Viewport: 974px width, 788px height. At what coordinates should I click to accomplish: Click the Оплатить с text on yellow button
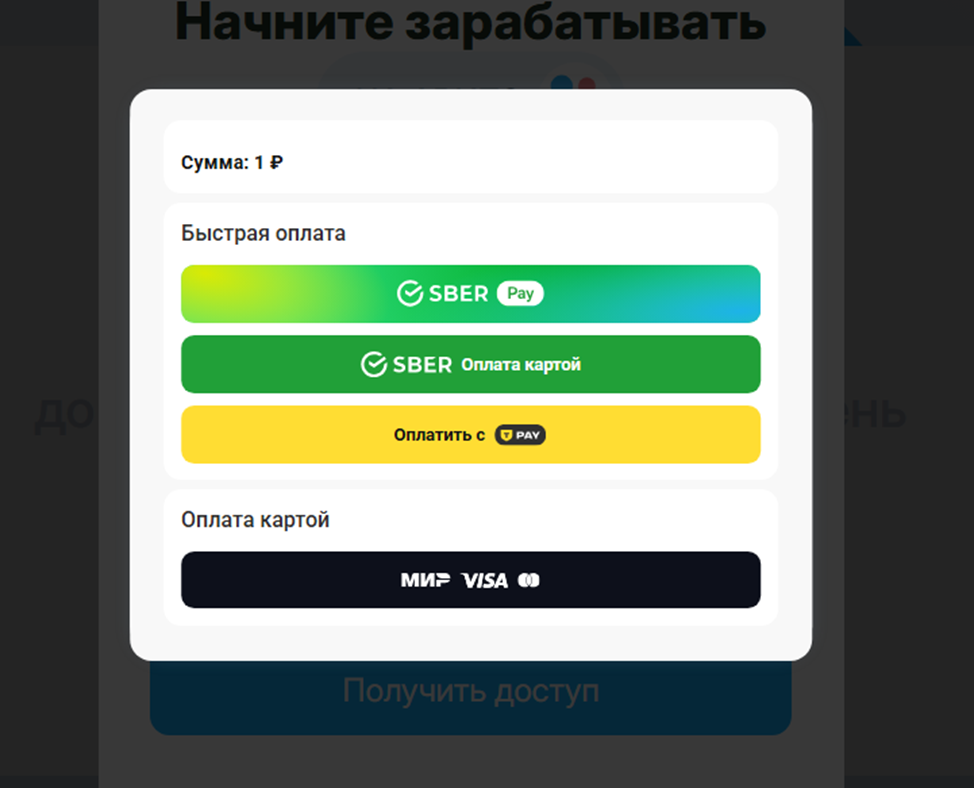click(439, 435)
